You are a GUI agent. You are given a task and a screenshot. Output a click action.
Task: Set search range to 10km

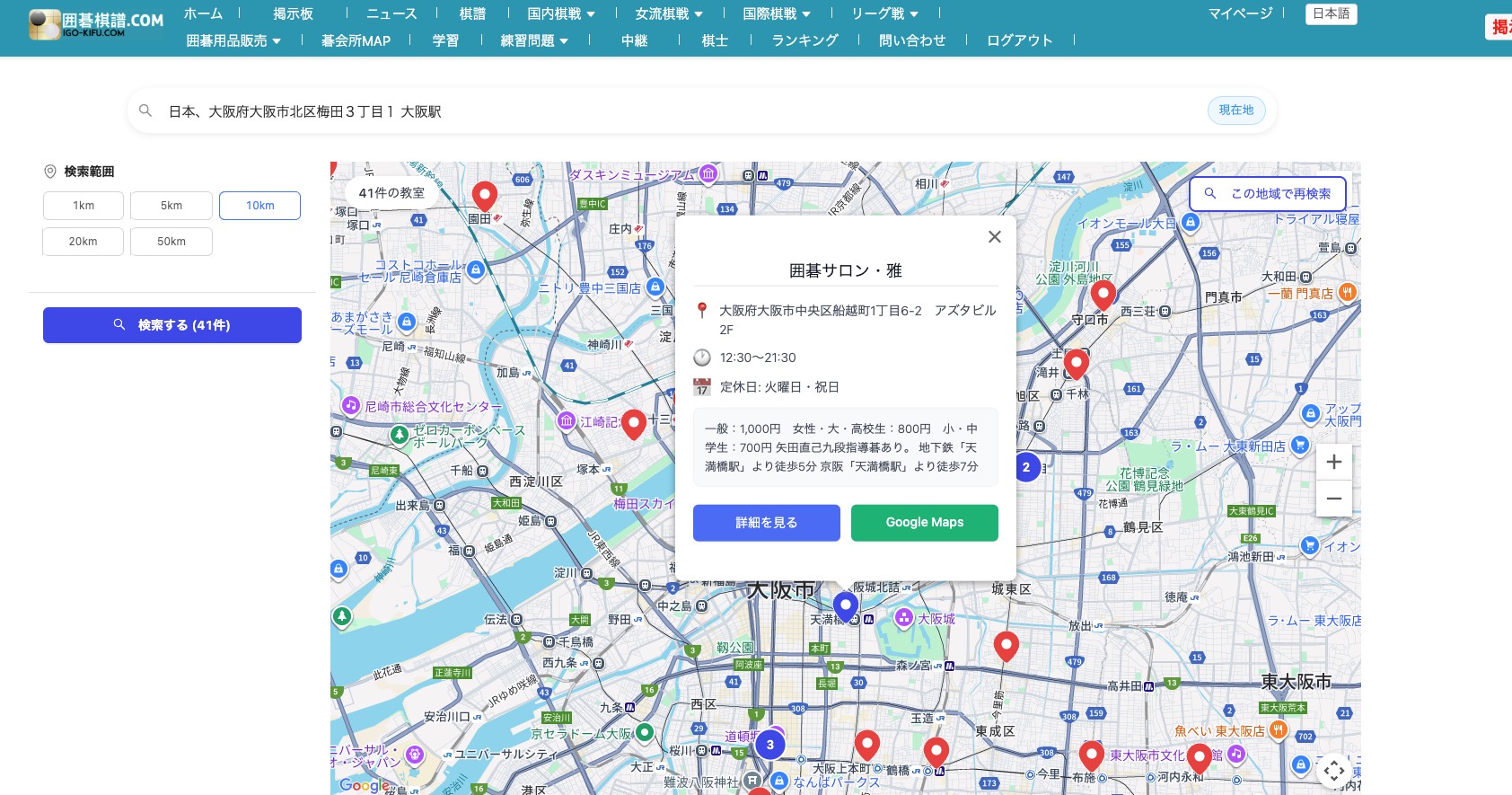point(260,206)
